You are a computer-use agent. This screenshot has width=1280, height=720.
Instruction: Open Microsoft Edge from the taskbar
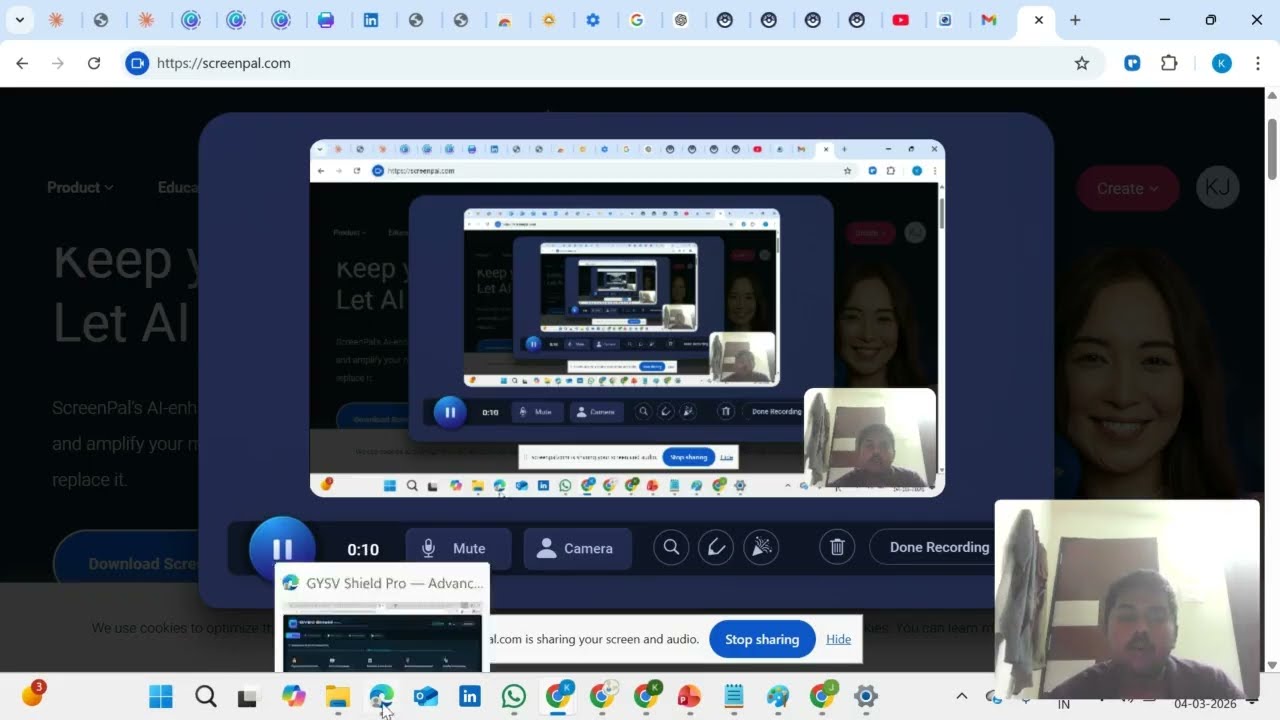point(381,696)
